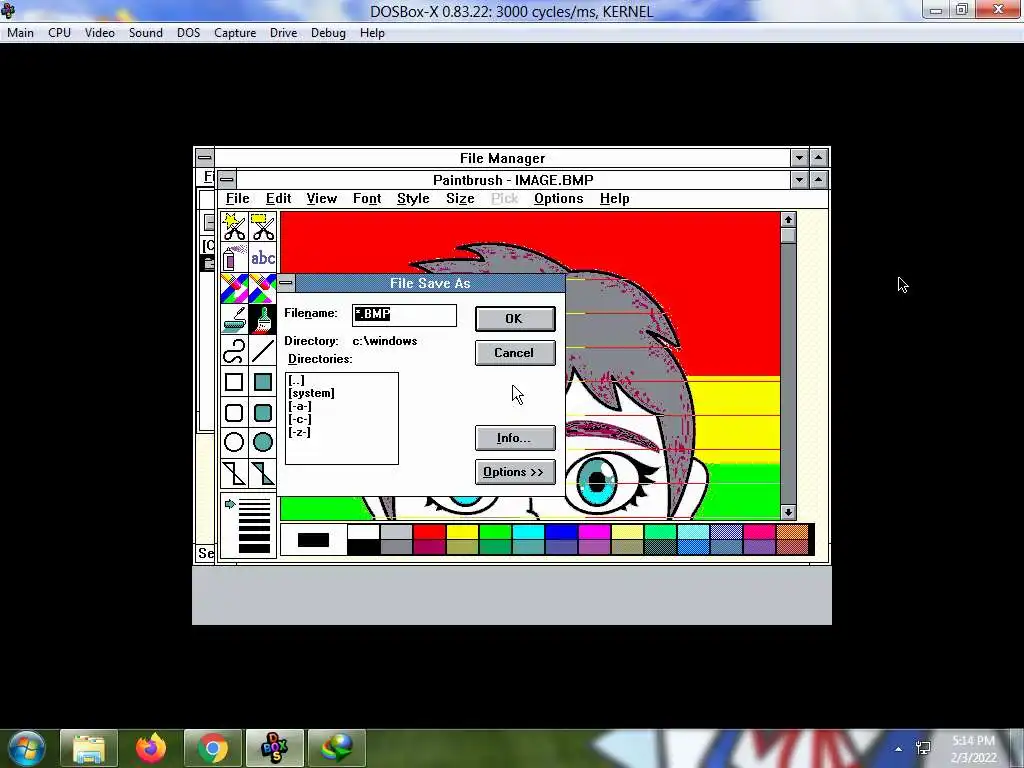Open the Paintbrush File menu
This screenshot has width=1024, height=768.
pyautogui.click(x=238, y=199)
